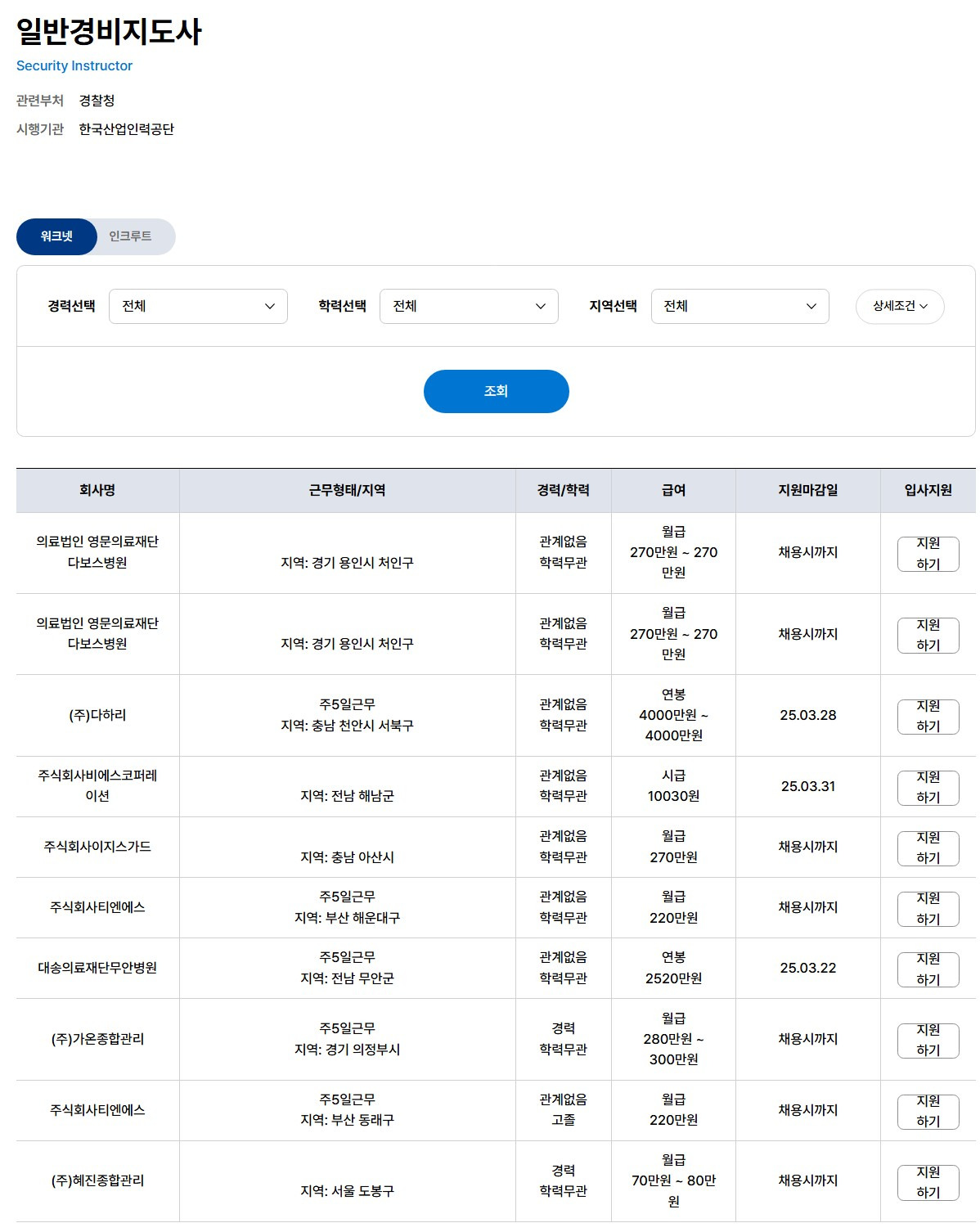
Task: Apply to 주식회사이지스가드 posting
Action: click(x=928, y=848)
